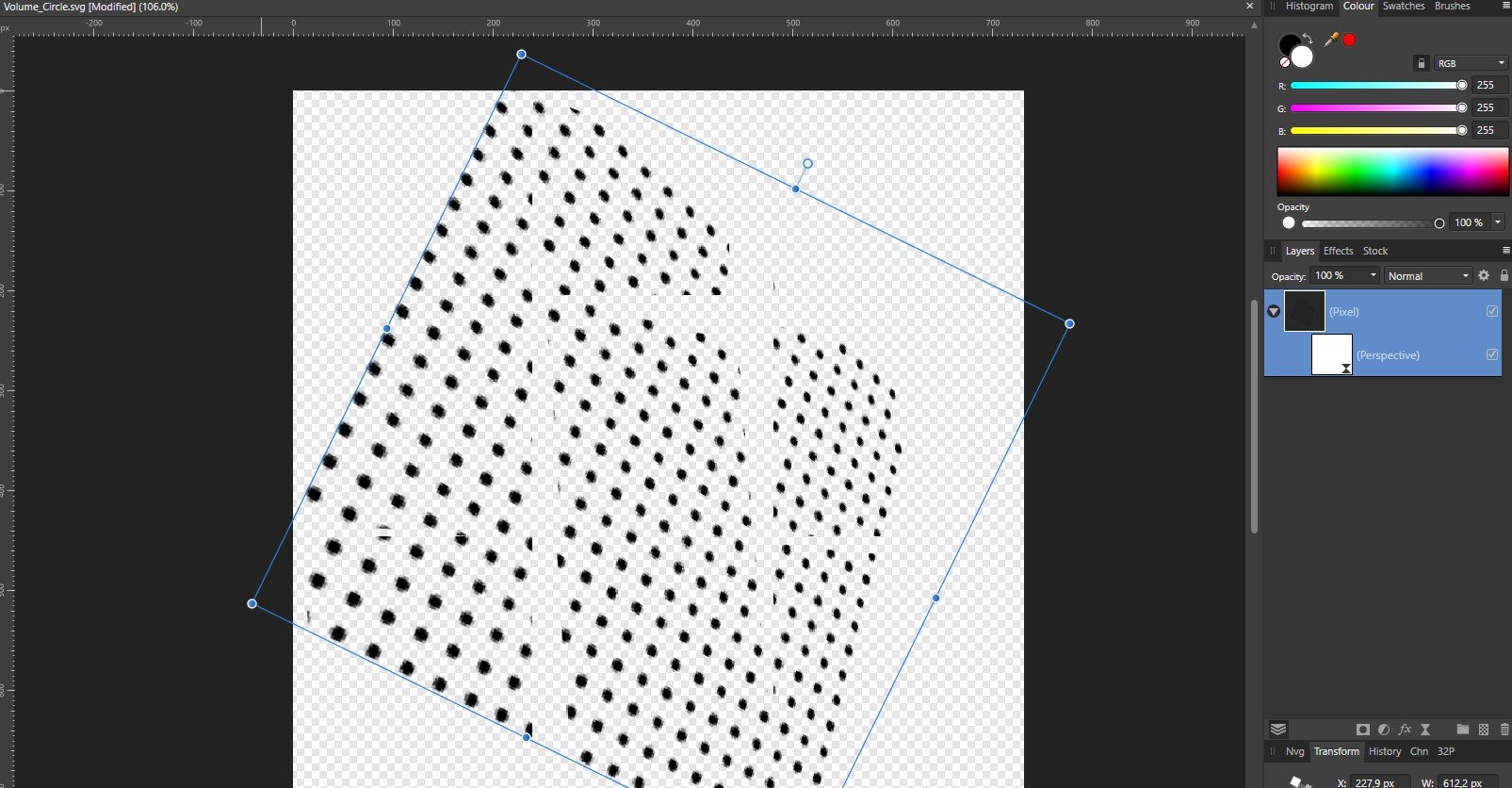Switch to the Nvg tab
Screen dimensions: 1512x788
click(x=1295, y=751)
